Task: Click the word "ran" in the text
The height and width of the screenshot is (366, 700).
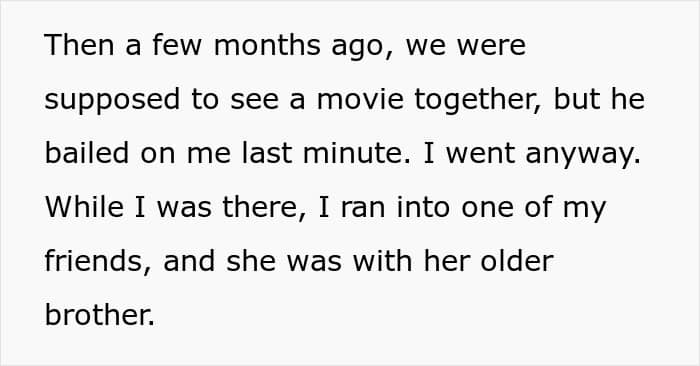Action: tap(362, 210)
